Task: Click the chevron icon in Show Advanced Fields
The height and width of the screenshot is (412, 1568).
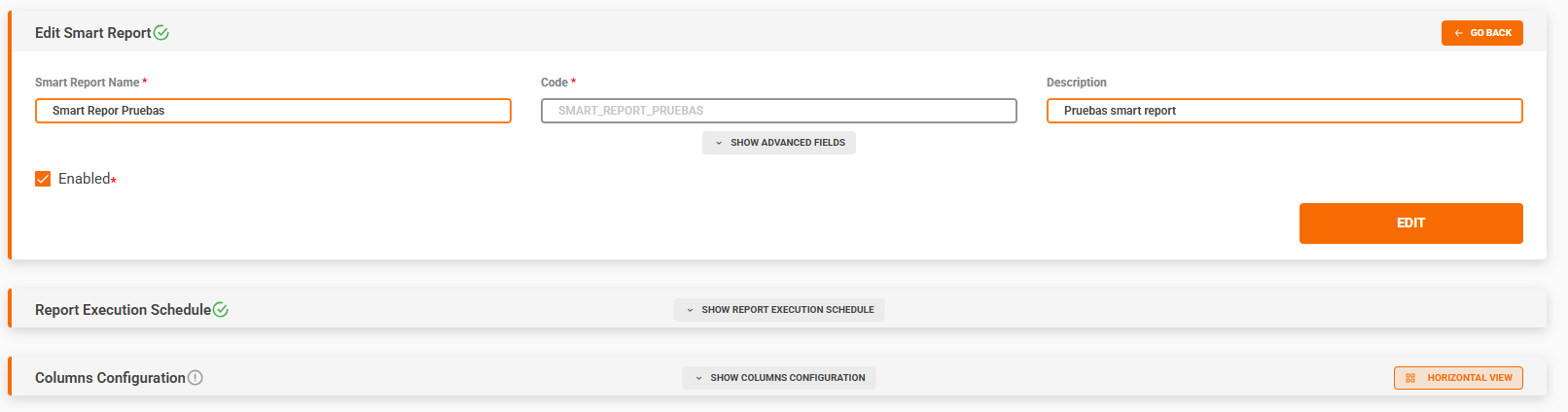Action: point(719,143)
